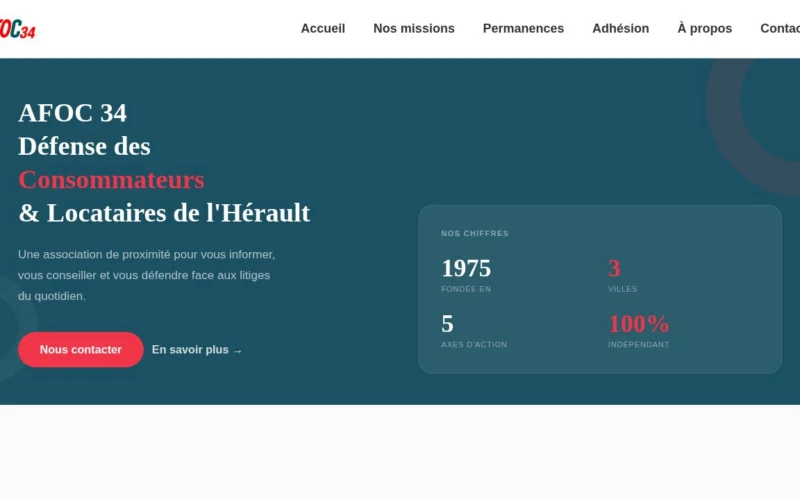Image resolution: width=800 pixels, height=500 pixels.
Task: Click the AFOC 34 hero heading
Action: click(x=72, y=113)
